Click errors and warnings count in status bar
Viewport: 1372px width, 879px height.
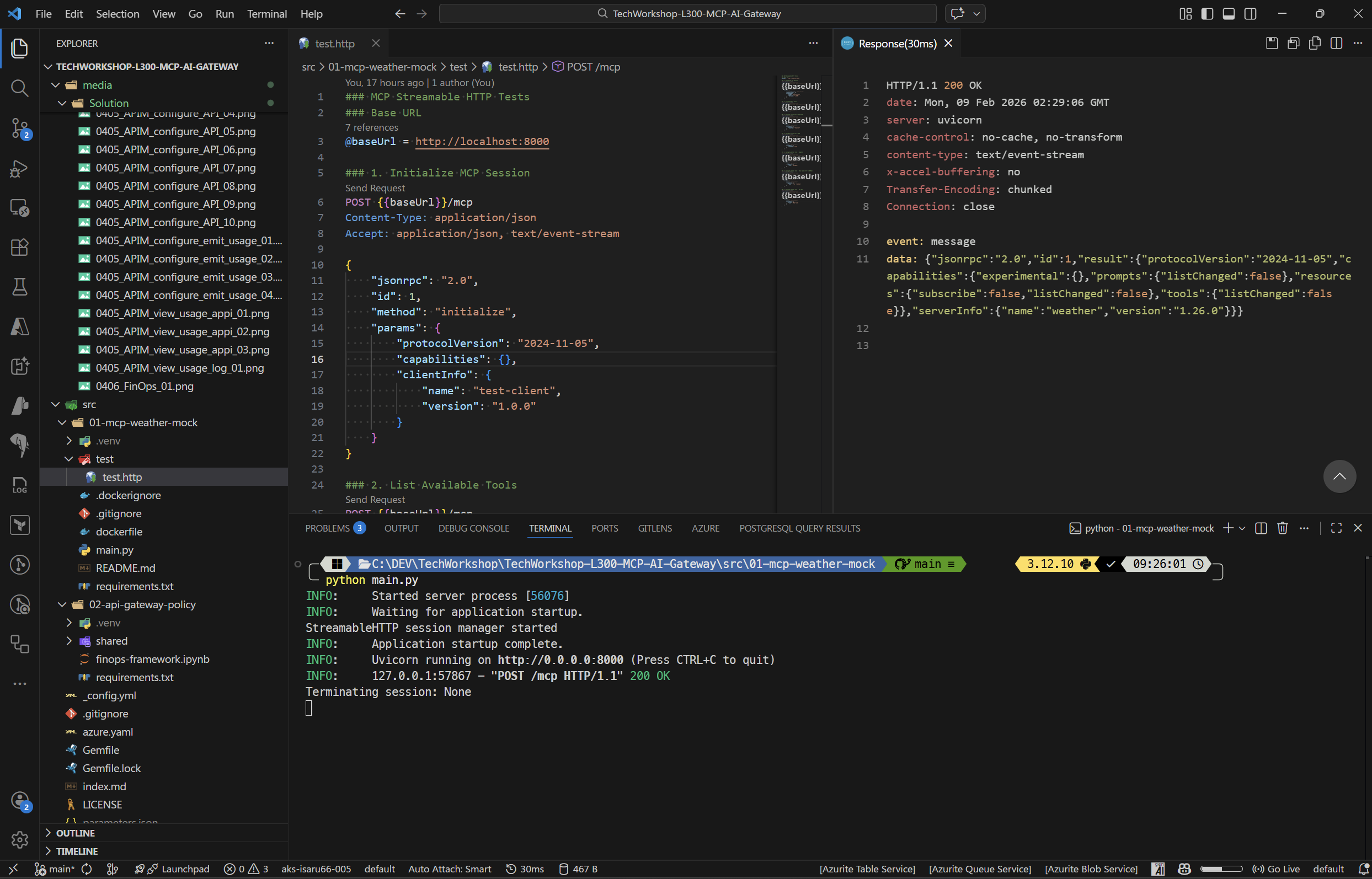point(246,869)
